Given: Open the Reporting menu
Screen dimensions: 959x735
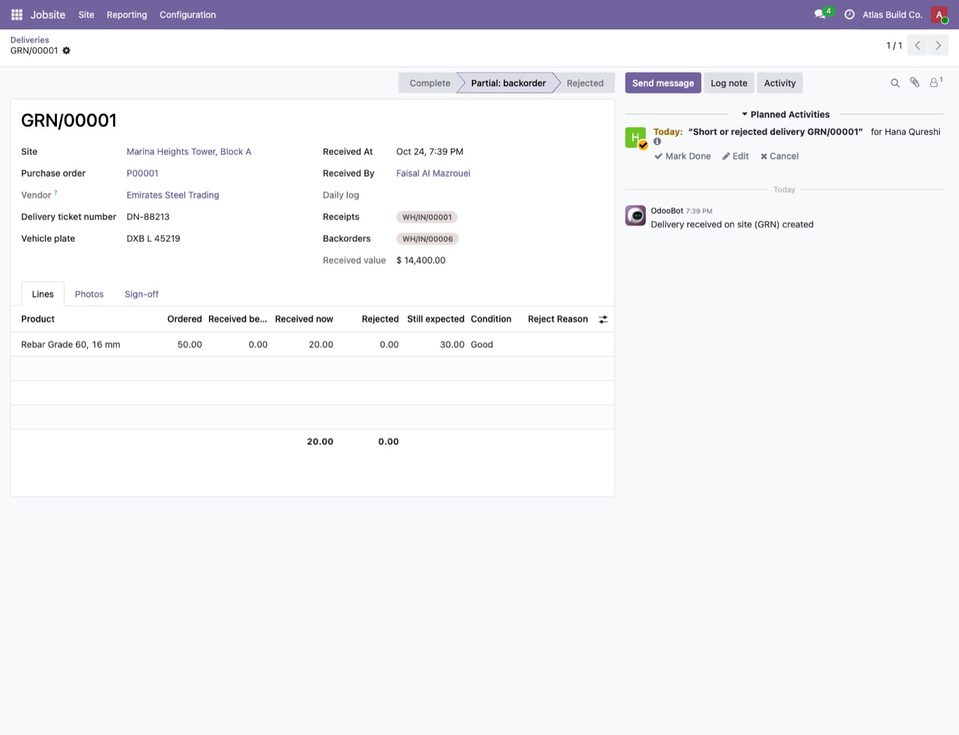Looking at the screenshot, I should [x=127, y=15].
